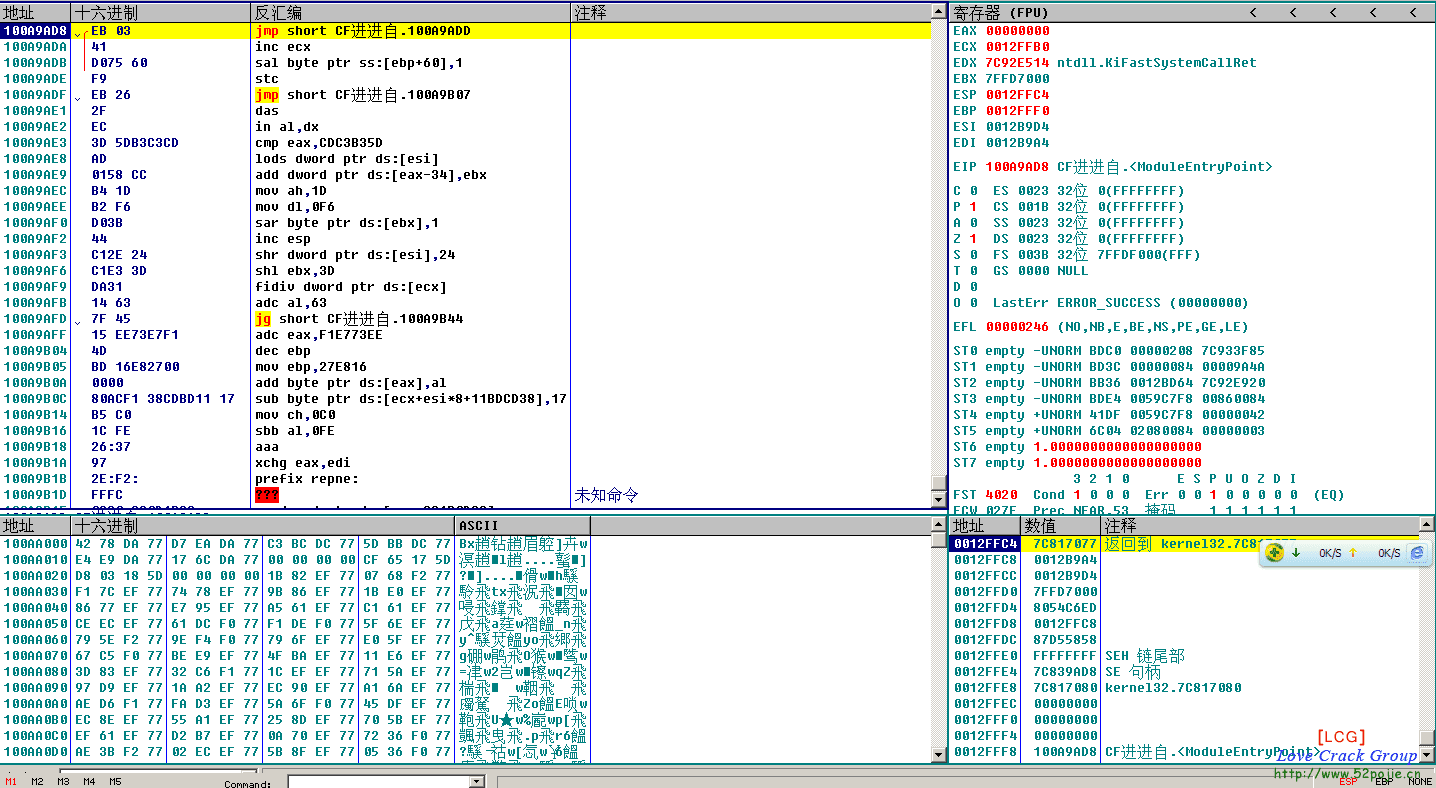Viewport: 1436px width, 788px height.
Task: Click LastErr ERROR_SUCCESS line
Action: click(x=1120, y=303)
